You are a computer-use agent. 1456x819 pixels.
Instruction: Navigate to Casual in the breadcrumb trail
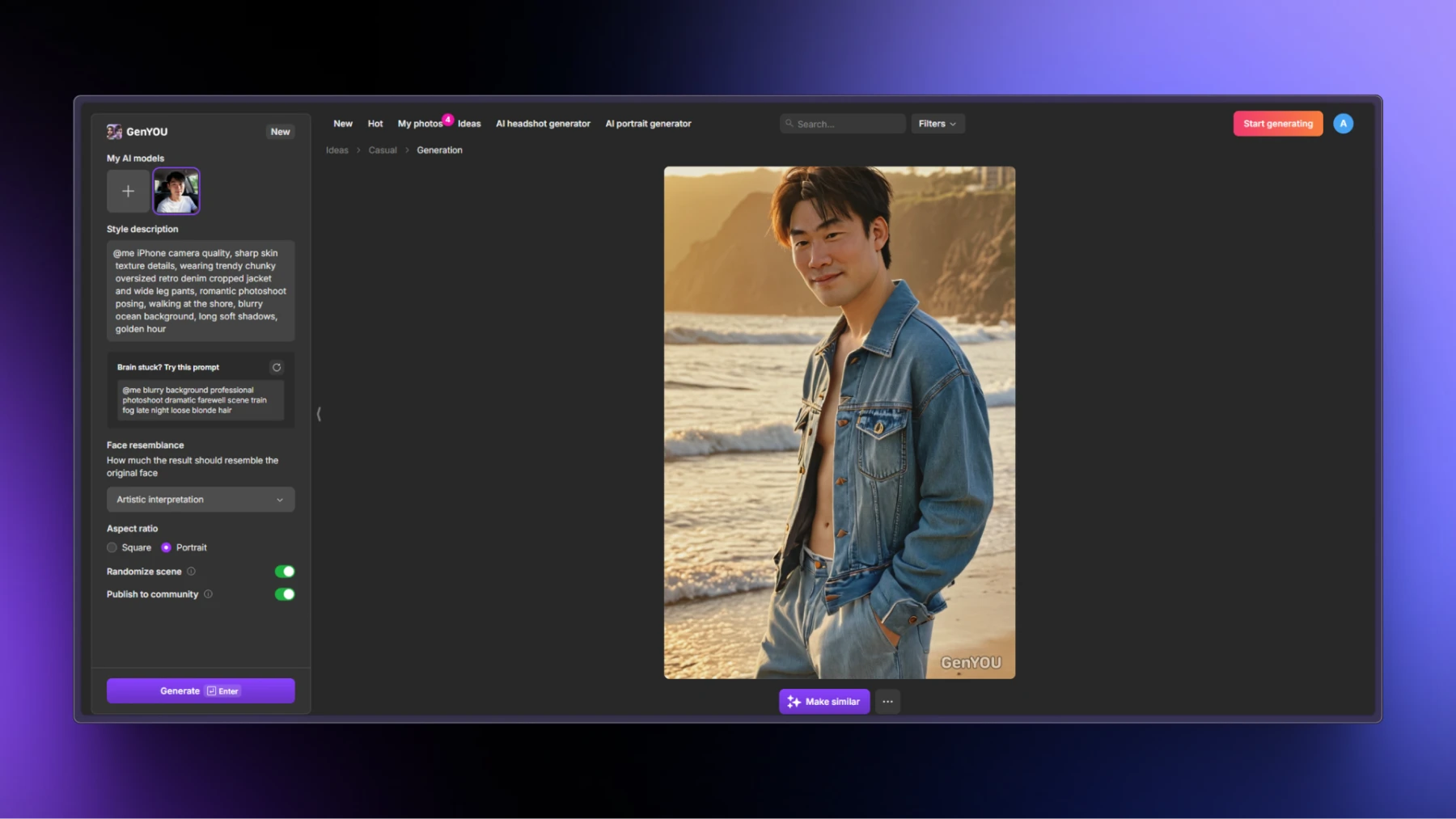382,150
